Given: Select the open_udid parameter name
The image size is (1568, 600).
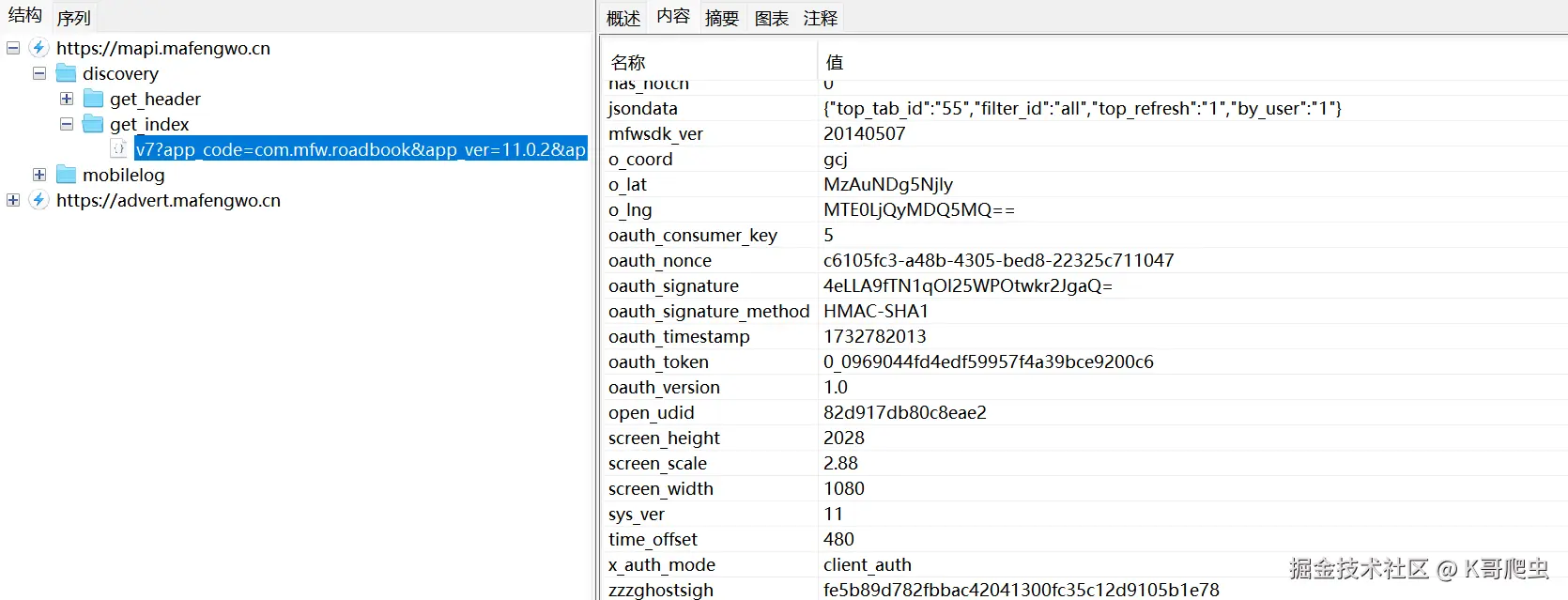Looking at the screenshot, I should pyautogui.click(x=652, y=412).
